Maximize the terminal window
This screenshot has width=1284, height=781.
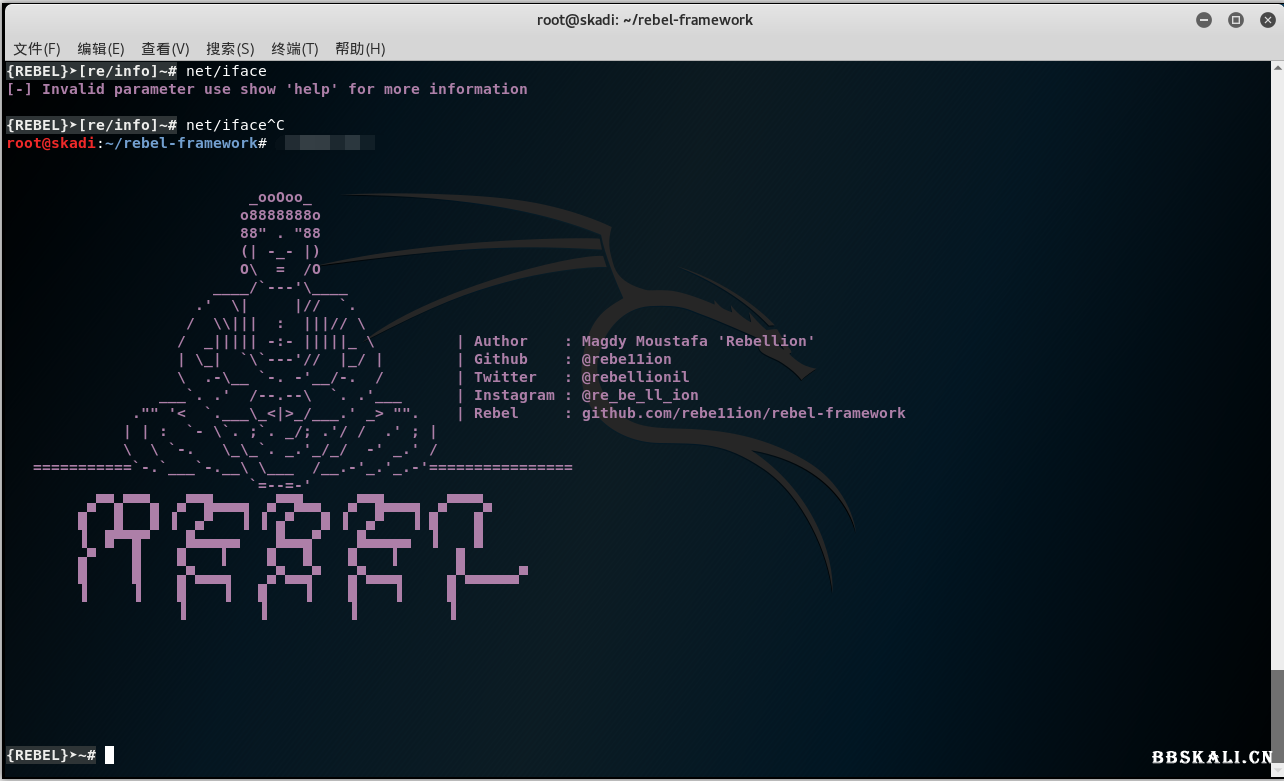click(1235, 20)
